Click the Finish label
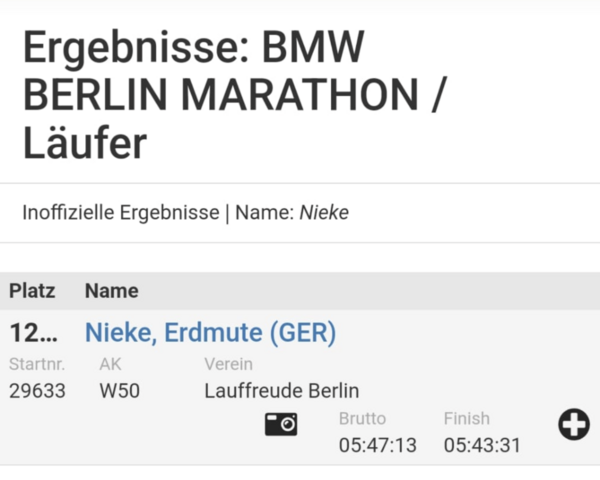Screen dimensions: 600x480 point(467,419)
